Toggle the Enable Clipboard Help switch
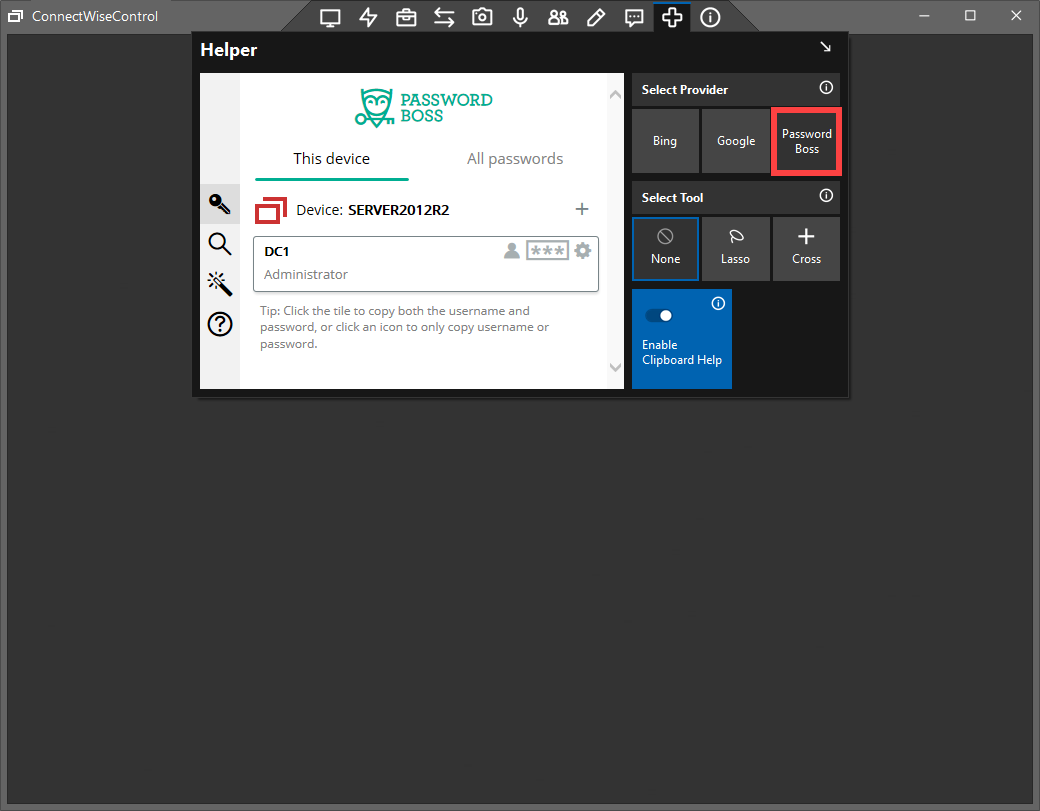Viewport: 1040px width, 811px height. 659,316
